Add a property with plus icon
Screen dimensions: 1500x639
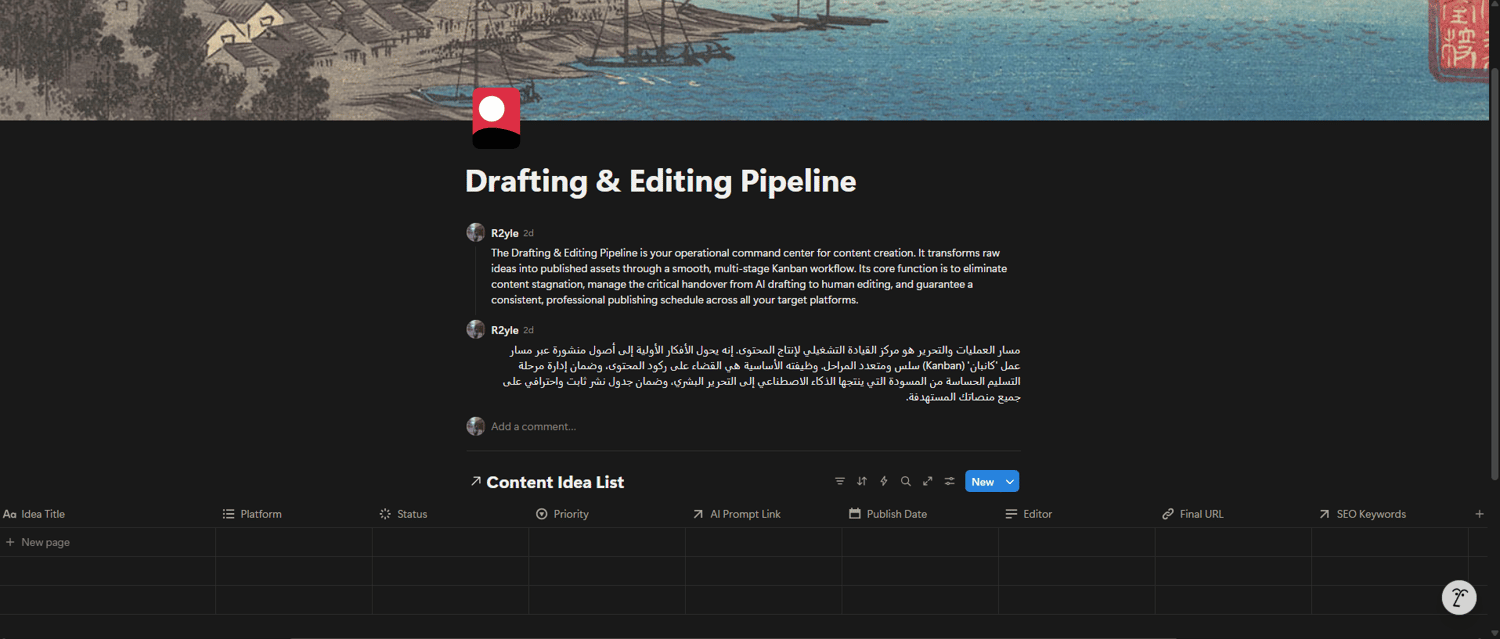pos(1480,514)
